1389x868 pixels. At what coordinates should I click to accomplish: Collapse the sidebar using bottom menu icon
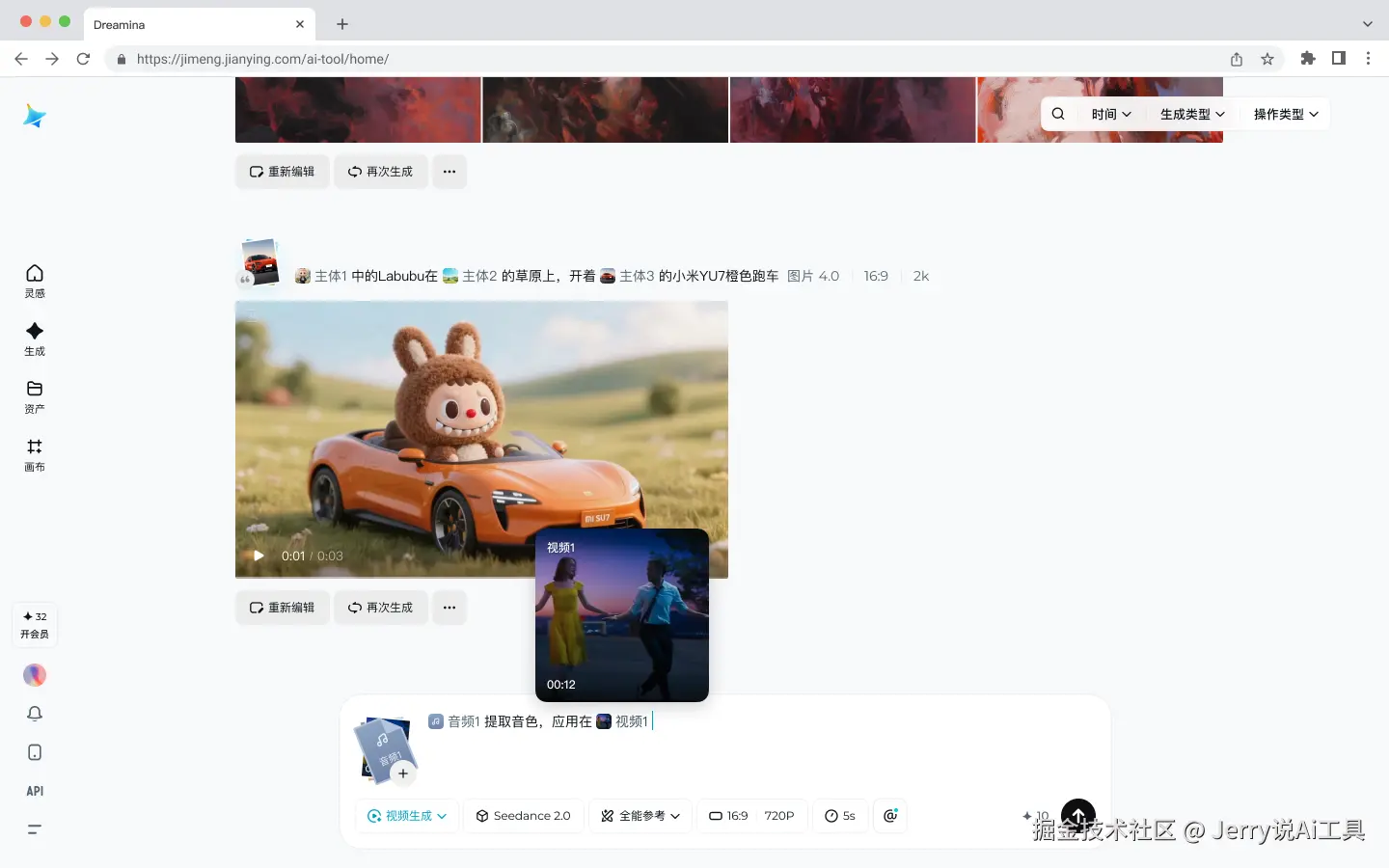(35, 829)
